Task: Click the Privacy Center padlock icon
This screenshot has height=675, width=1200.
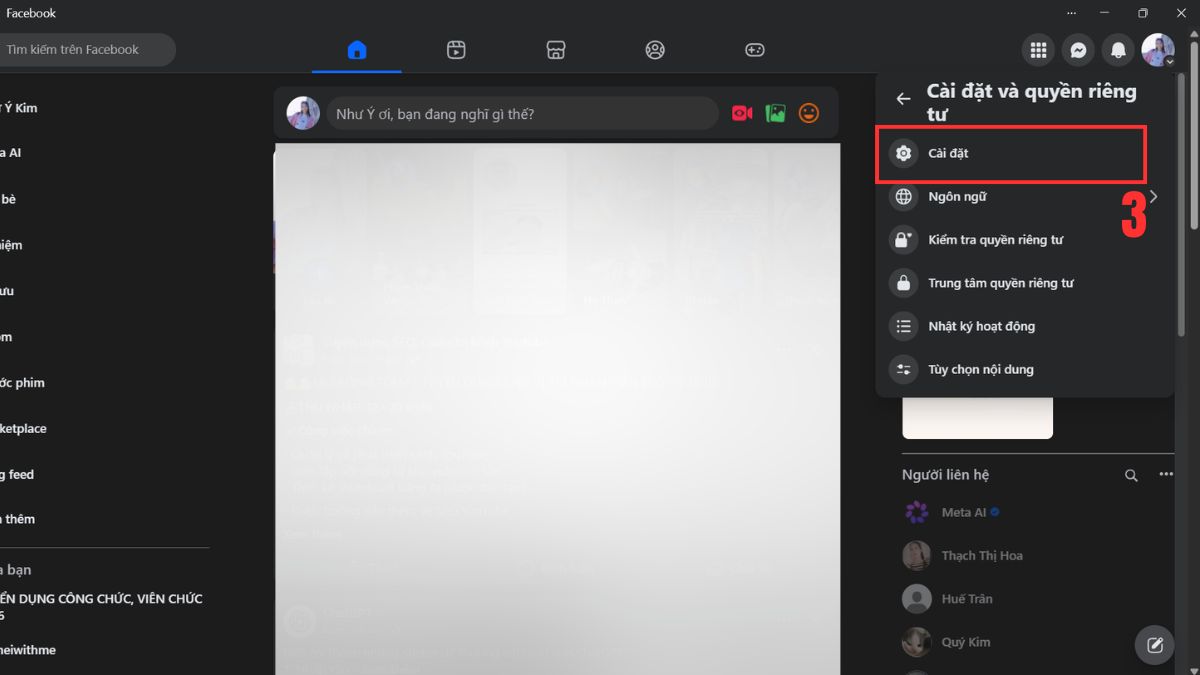Action: tap(904, 283)
